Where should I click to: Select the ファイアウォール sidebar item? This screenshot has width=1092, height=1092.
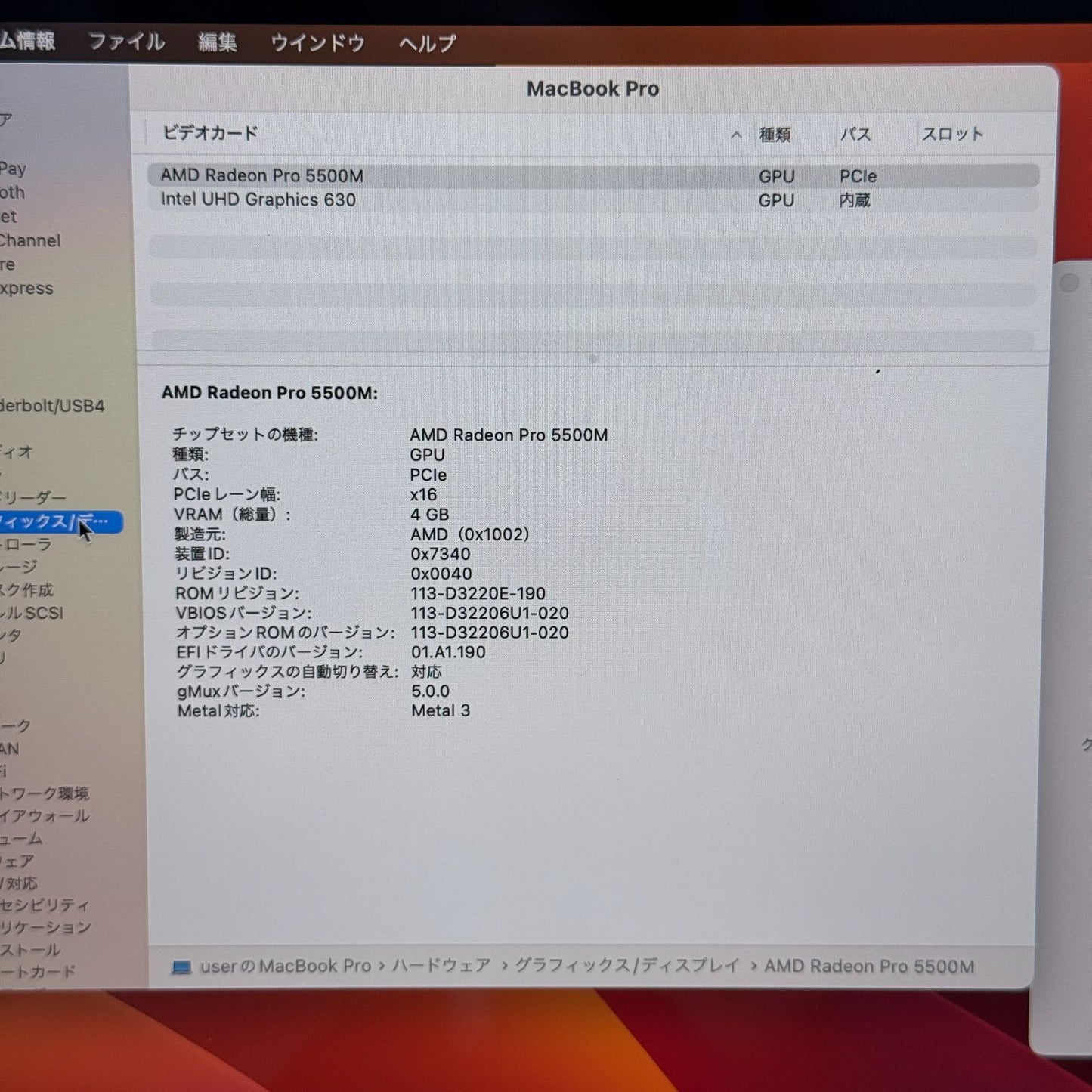click(45, 815)
